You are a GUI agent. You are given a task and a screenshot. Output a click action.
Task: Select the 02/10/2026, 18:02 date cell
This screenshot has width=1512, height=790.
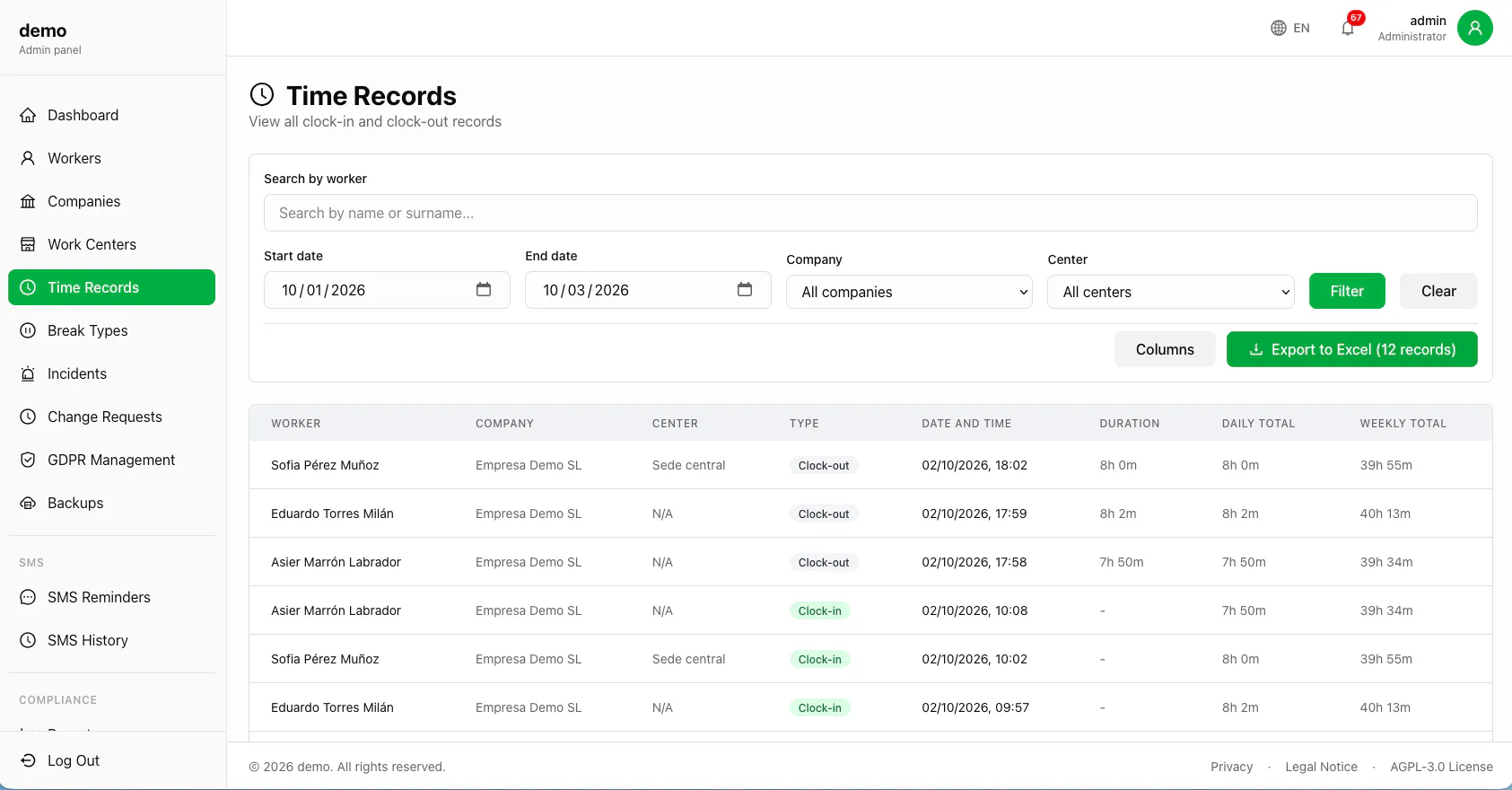click(x=974, y=465)
